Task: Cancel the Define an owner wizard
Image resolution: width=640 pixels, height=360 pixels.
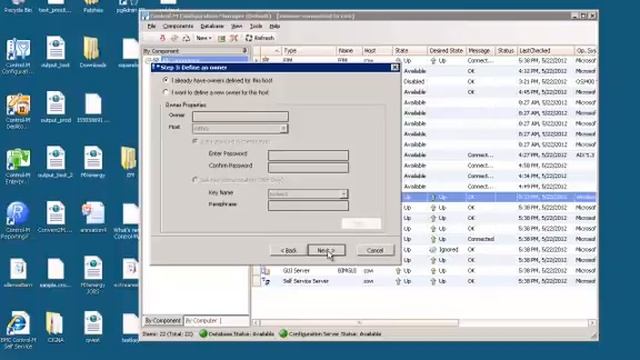Action: [x=375, y=250]
